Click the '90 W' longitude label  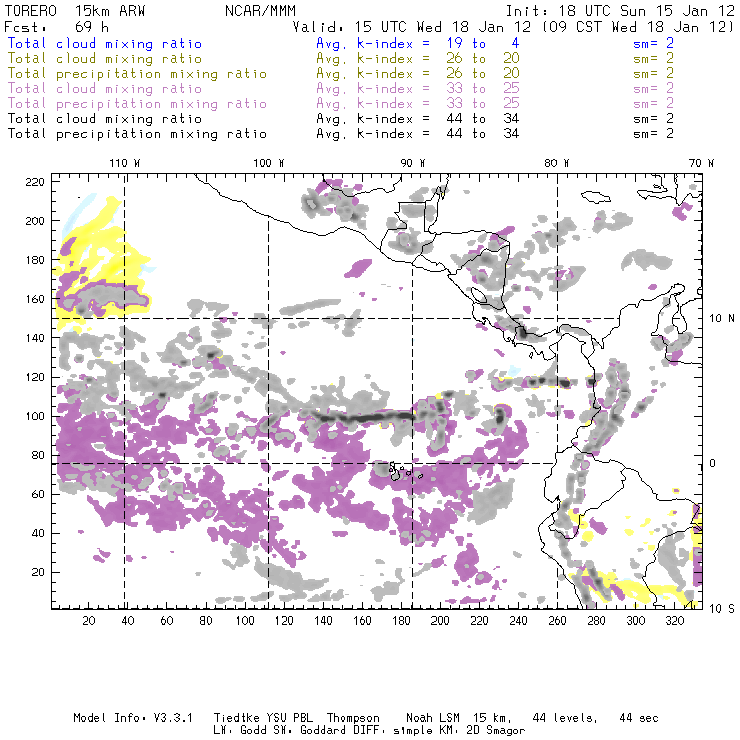pos(413,163)
